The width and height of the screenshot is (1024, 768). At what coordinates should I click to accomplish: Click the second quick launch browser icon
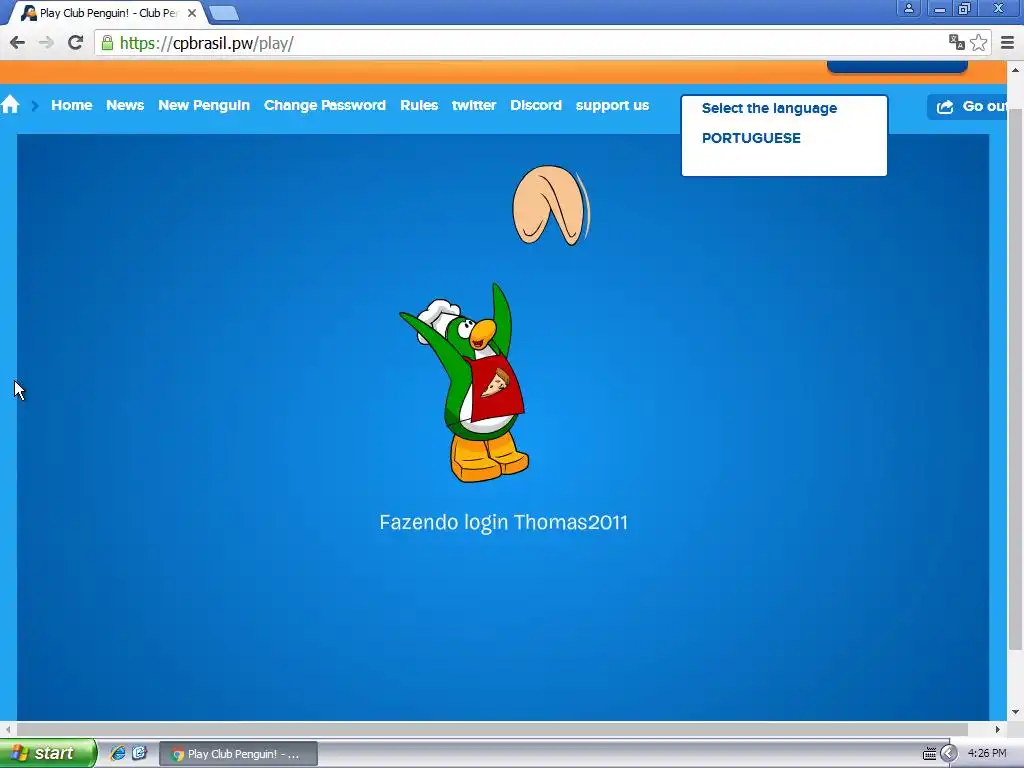click(139, 753)
